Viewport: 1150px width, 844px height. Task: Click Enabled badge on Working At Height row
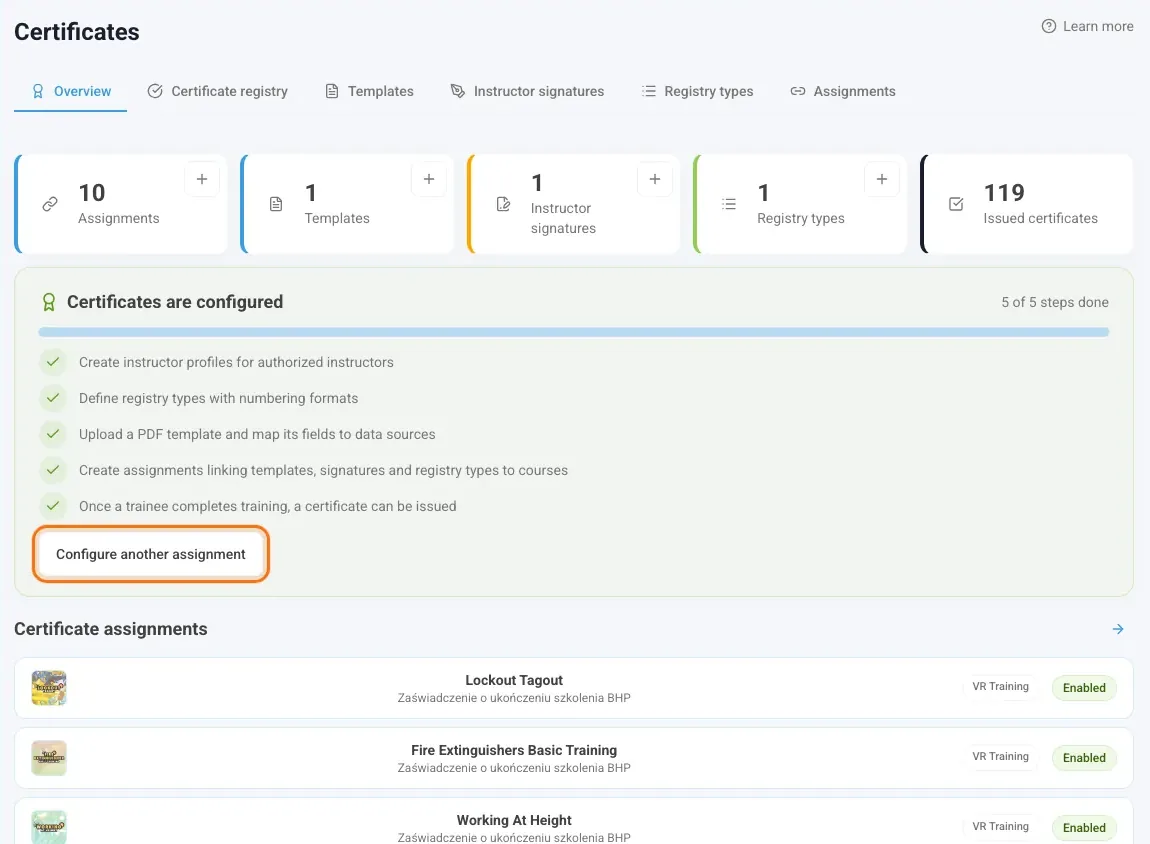click(x=1084, y=827)
